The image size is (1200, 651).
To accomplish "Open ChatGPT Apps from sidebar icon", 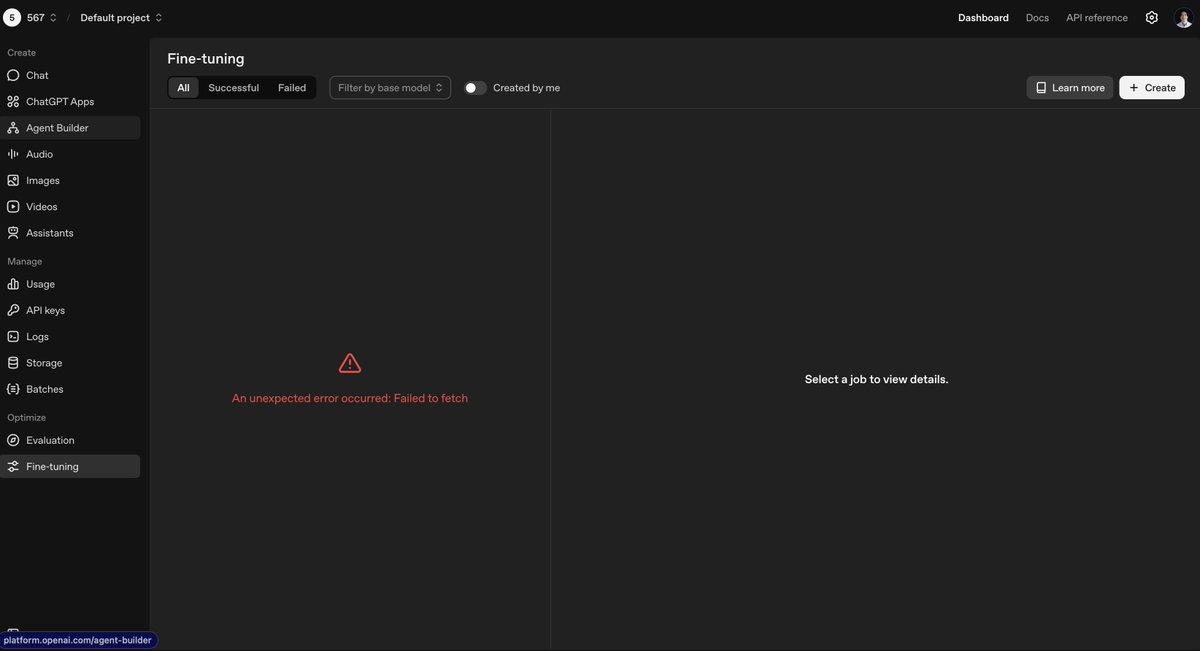I will pyautogui.click(x=13, y=102).
